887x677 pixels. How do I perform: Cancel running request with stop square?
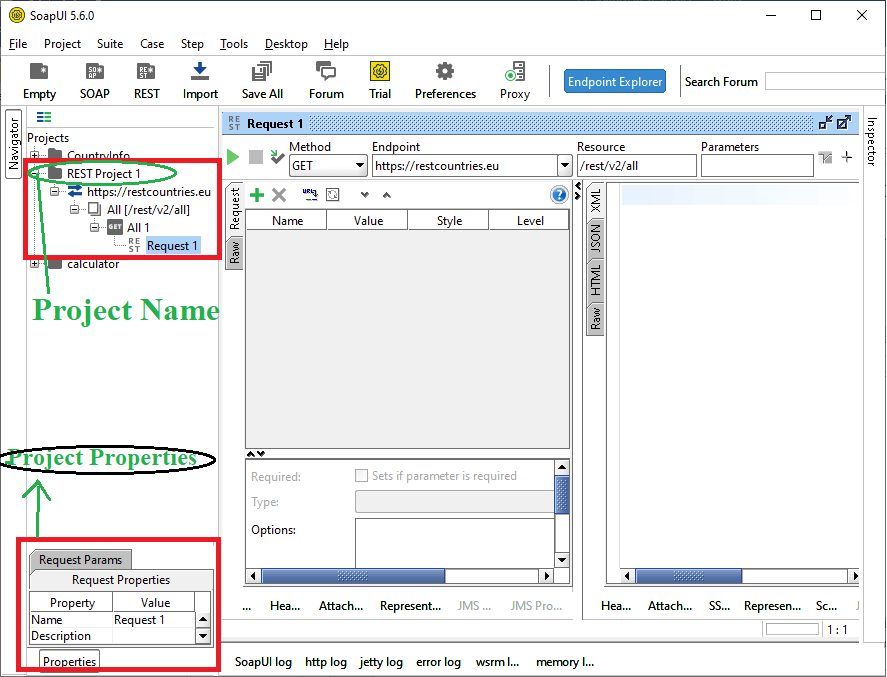tap(256, 157)
